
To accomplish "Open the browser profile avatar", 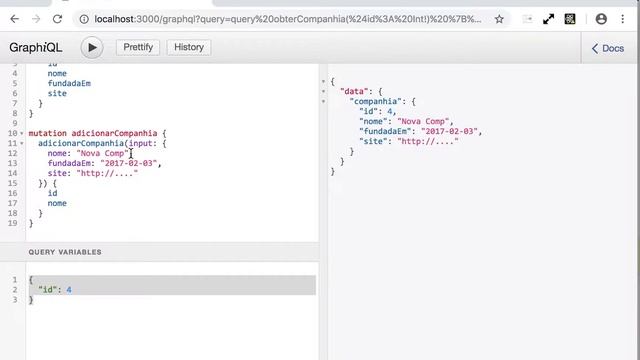I will click(601, 19).
